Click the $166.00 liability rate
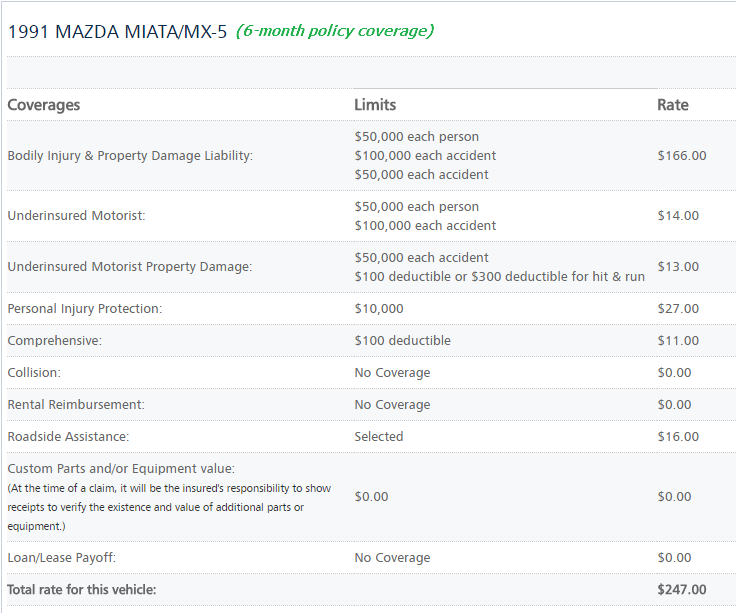The width and height of the screenshot is (736, 613). 681,156
